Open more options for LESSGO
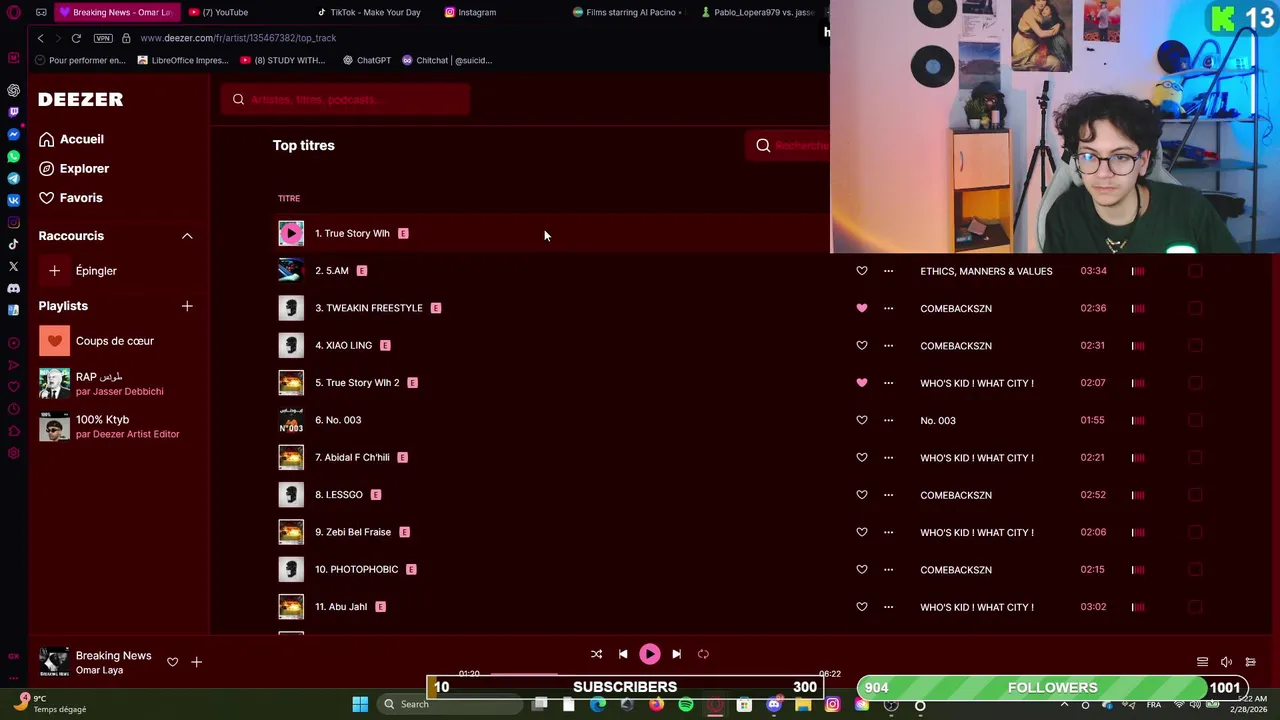This screenshot has width=1280, height=720. (x=888, y=495)
